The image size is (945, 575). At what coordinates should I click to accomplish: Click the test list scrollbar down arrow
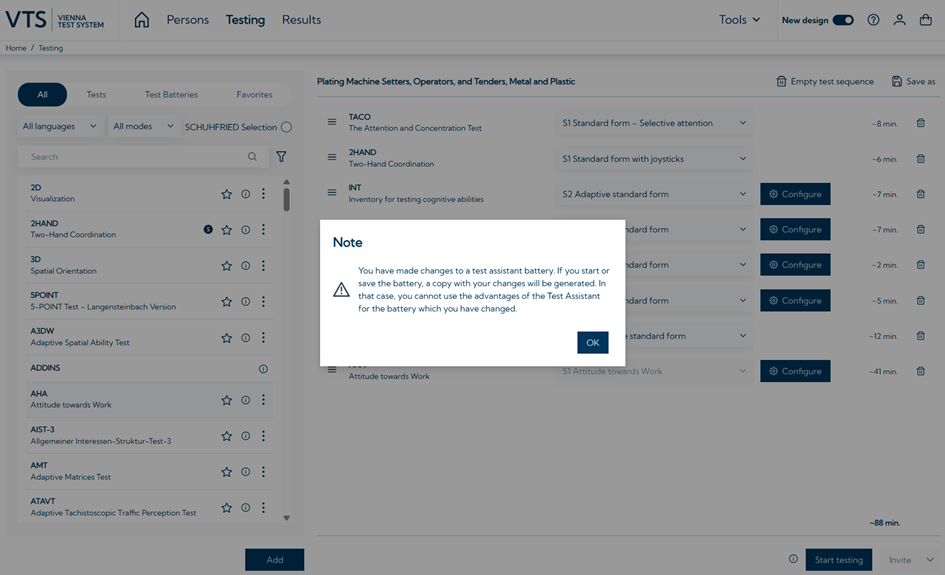coord(286,518)
